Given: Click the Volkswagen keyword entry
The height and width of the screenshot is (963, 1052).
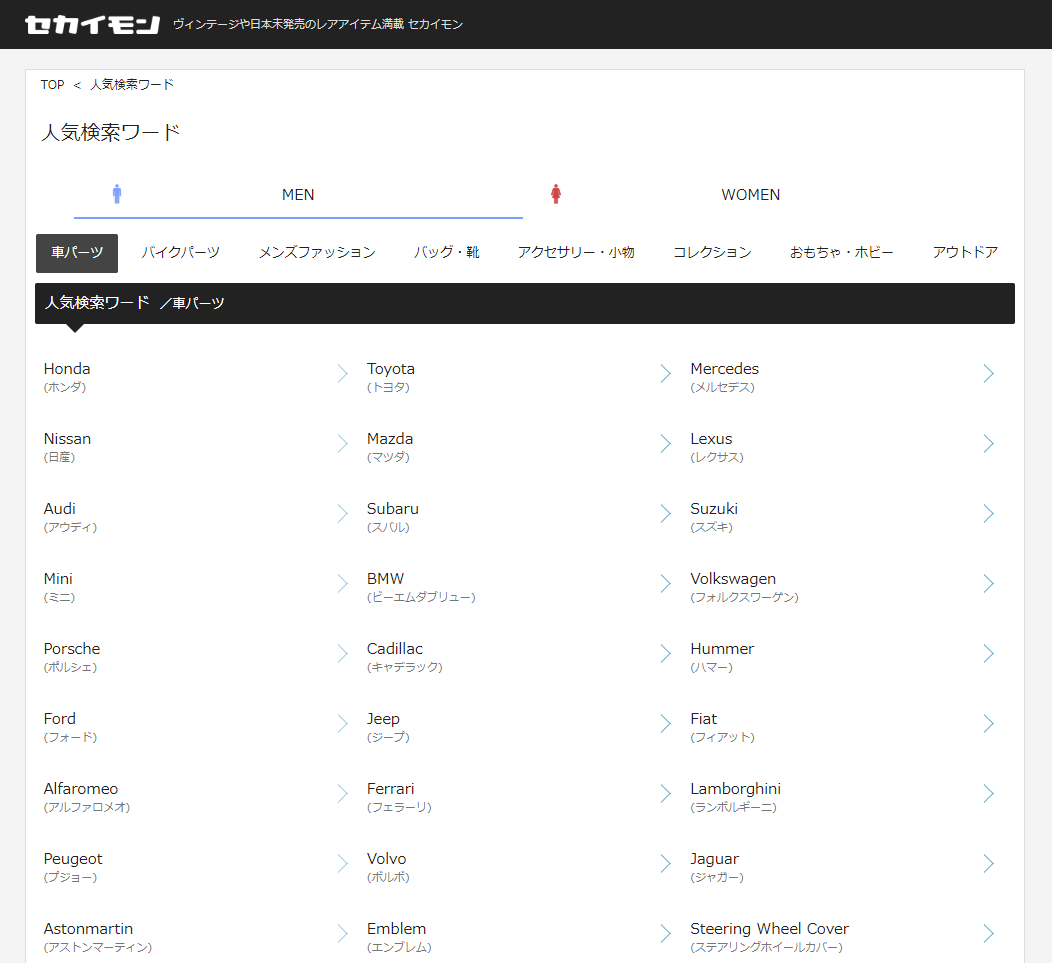Looking at the screenshot, I should (x=733, y=579).
